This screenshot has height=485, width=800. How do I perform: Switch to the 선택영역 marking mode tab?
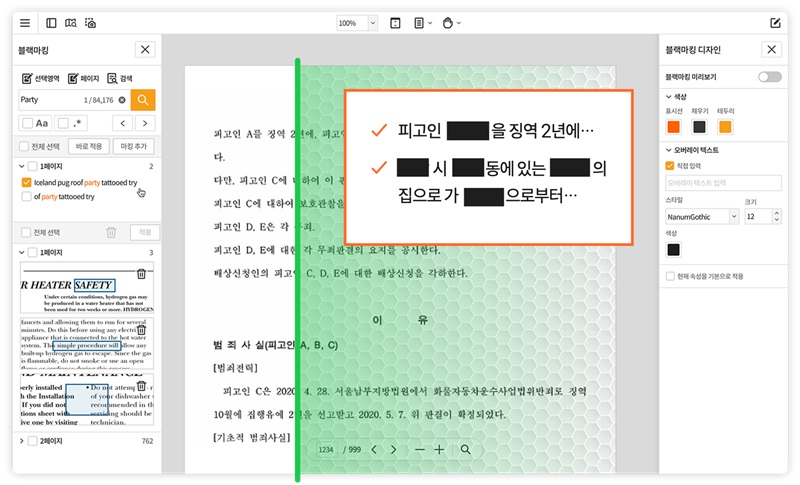(41, 77)
